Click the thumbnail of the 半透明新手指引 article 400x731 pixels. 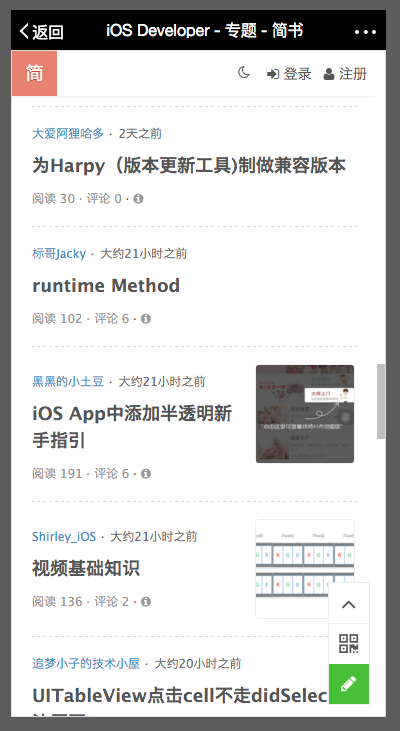(x=305, y=414)
